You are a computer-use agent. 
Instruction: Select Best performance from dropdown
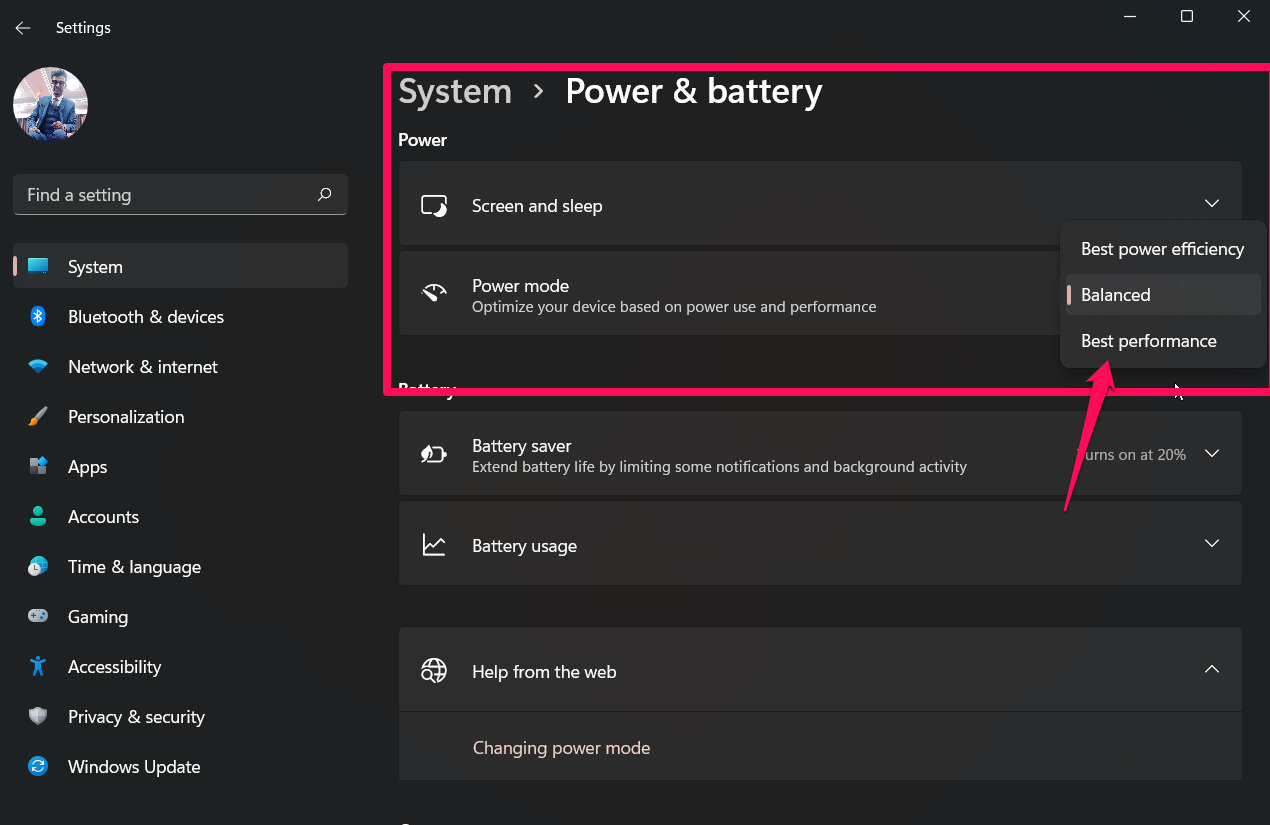tap(1148, 341)
